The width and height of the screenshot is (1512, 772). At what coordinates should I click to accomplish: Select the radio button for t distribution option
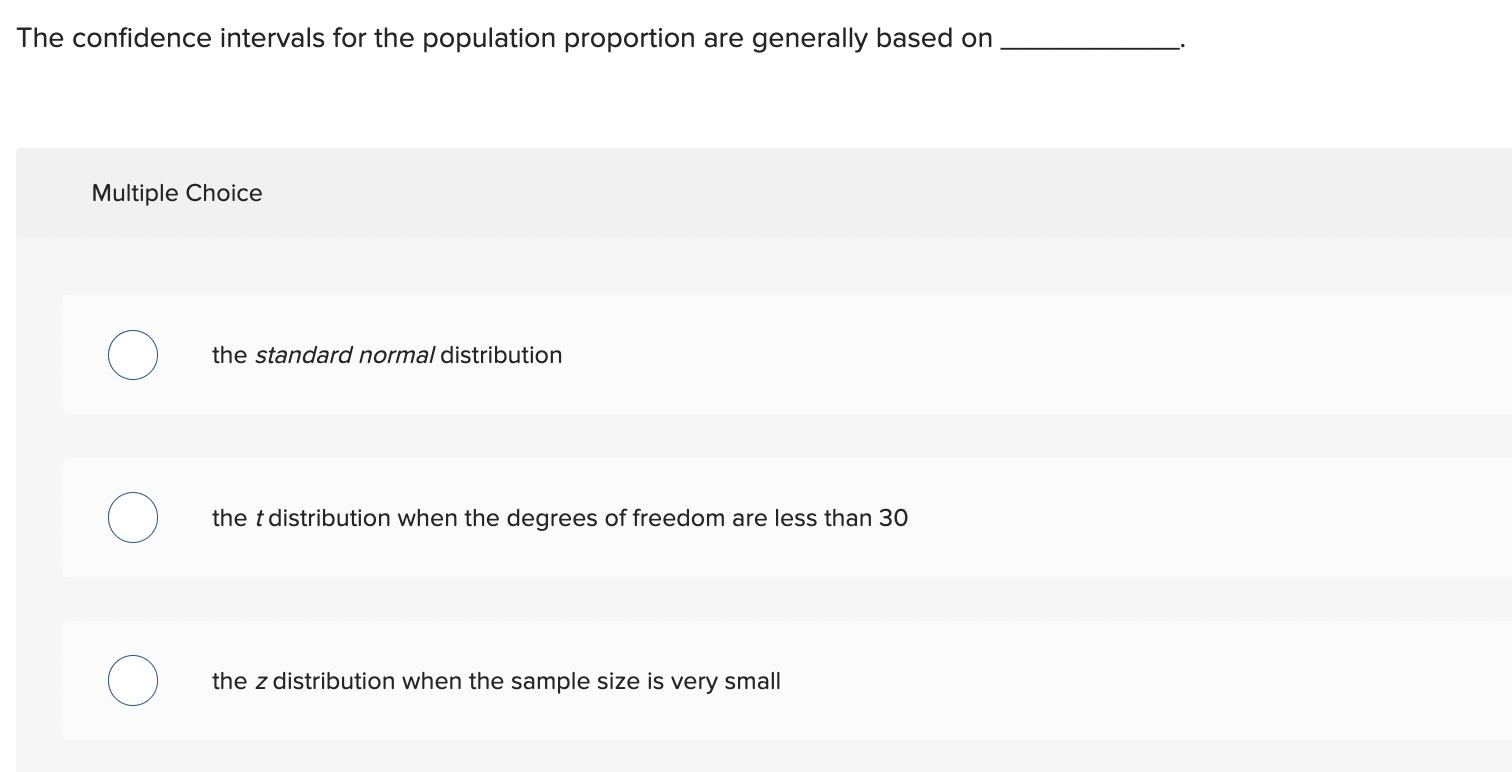(x=132, y=517)
